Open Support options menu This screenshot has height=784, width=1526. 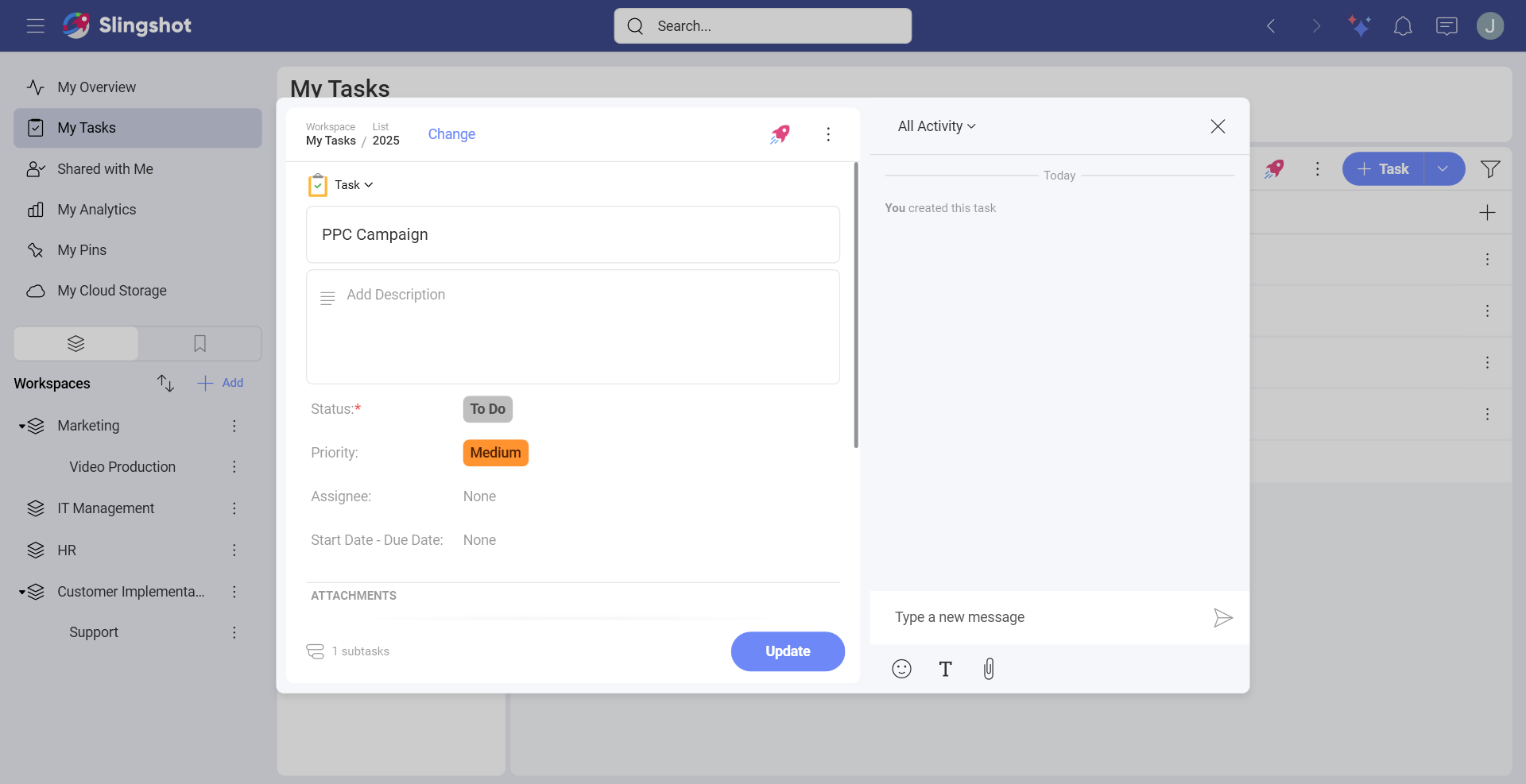coord(234,632)
